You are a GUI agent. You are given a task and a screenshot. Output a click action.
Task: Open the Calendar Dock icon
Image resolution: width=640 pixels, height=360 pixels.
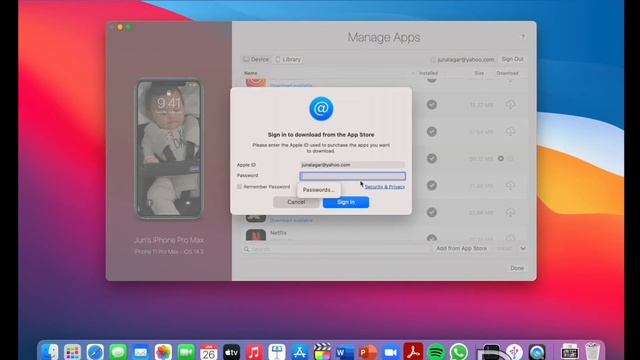click(209, 352)
